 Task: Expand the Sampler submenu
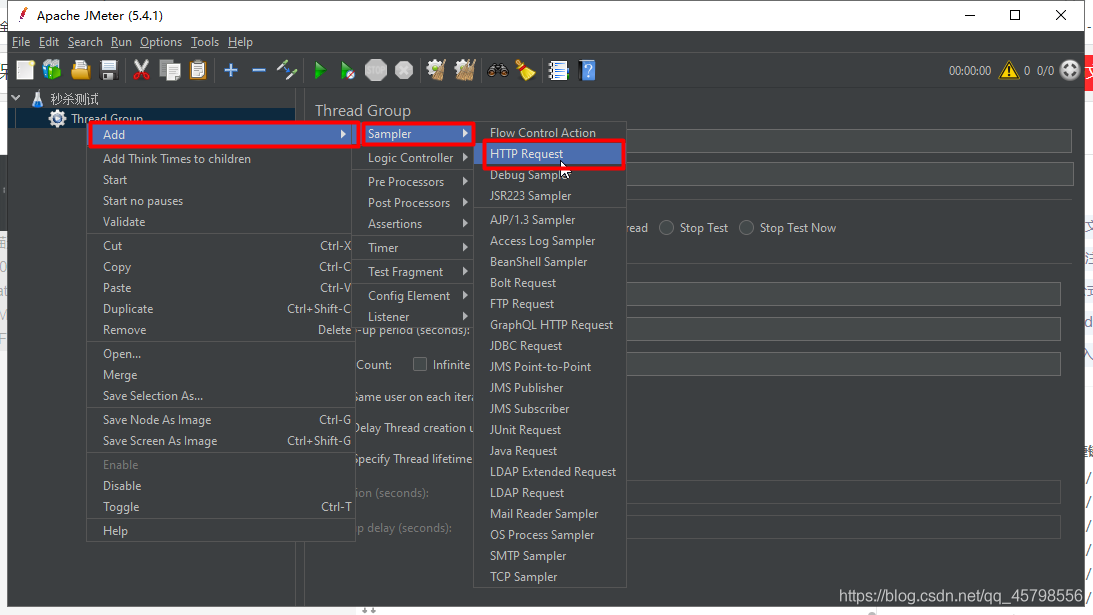pos(418,134)
